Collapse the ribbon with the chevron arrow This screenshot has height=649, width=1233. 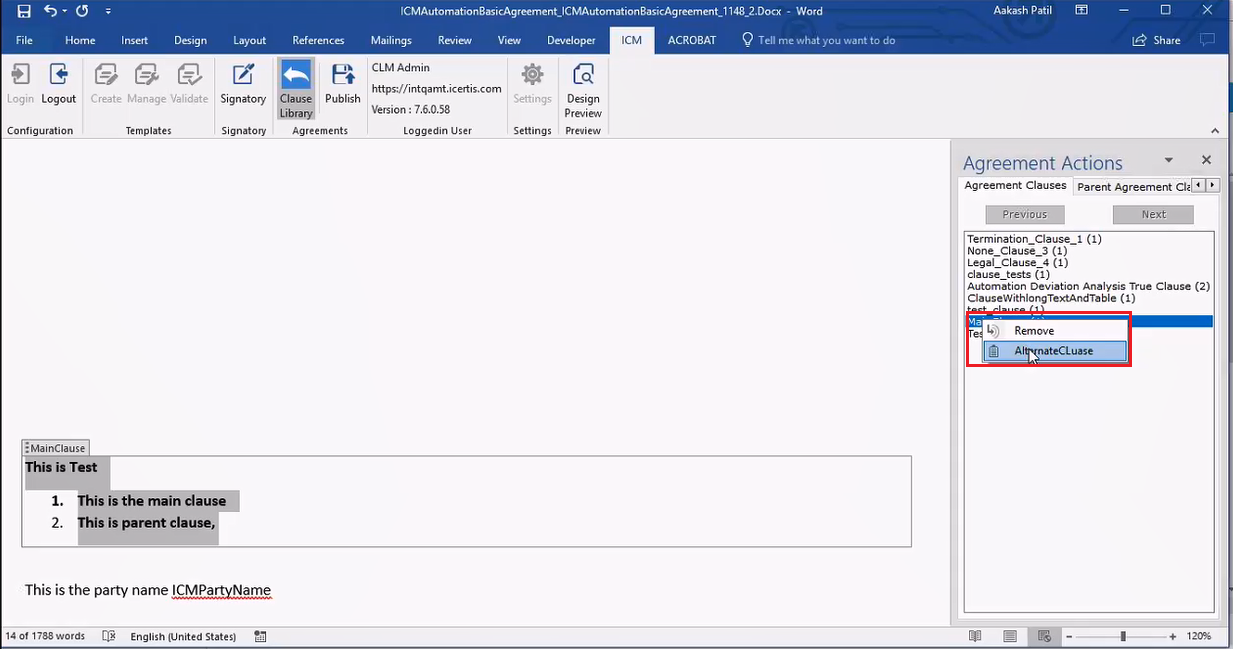click(x=1215, y=131)
